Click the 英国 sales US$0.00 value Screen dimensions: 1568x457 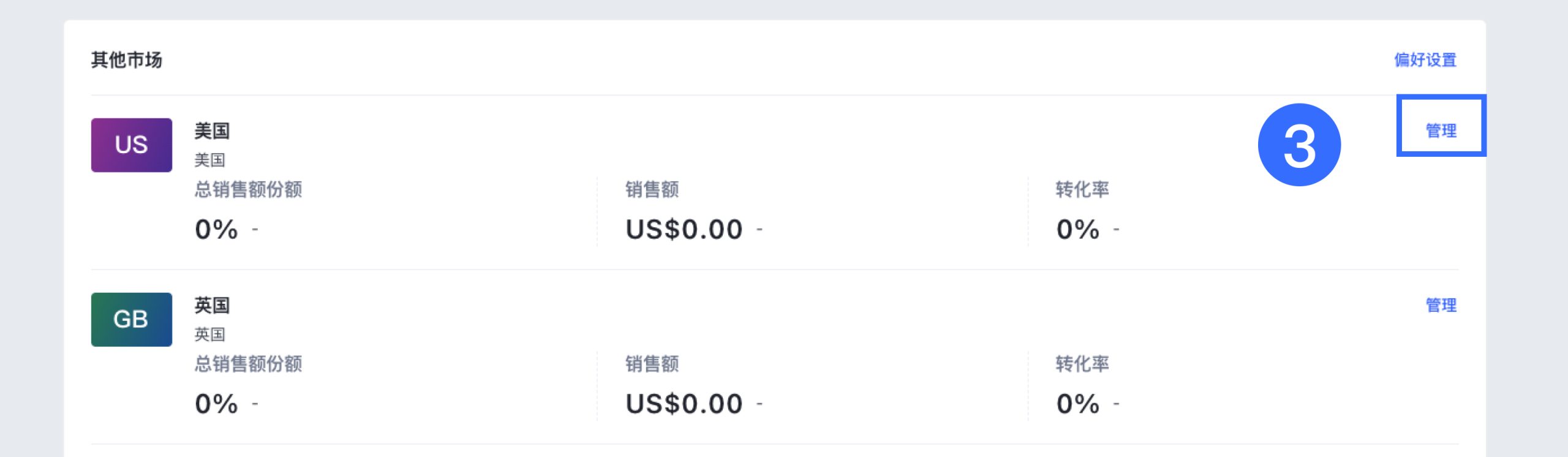684,404
